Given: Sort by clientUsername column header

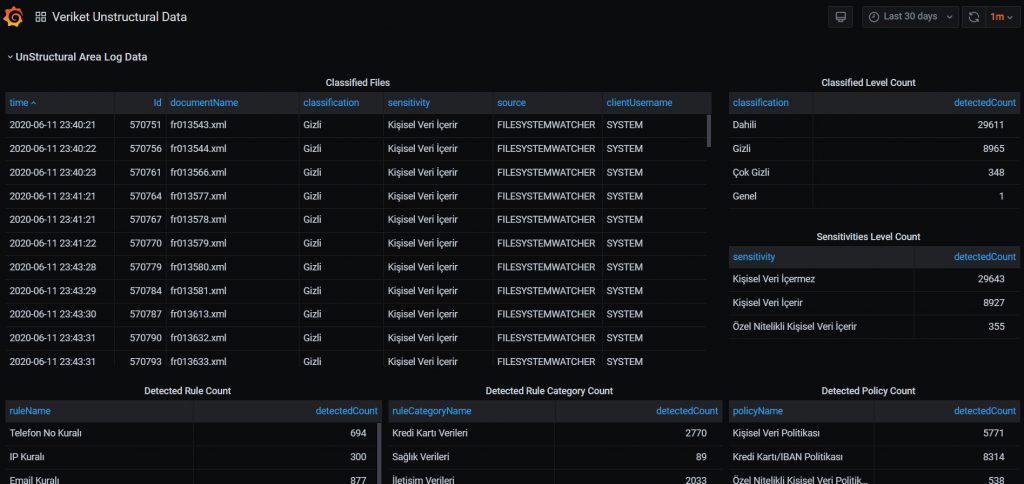Looking at the screenshot, I should coord(639,103).
